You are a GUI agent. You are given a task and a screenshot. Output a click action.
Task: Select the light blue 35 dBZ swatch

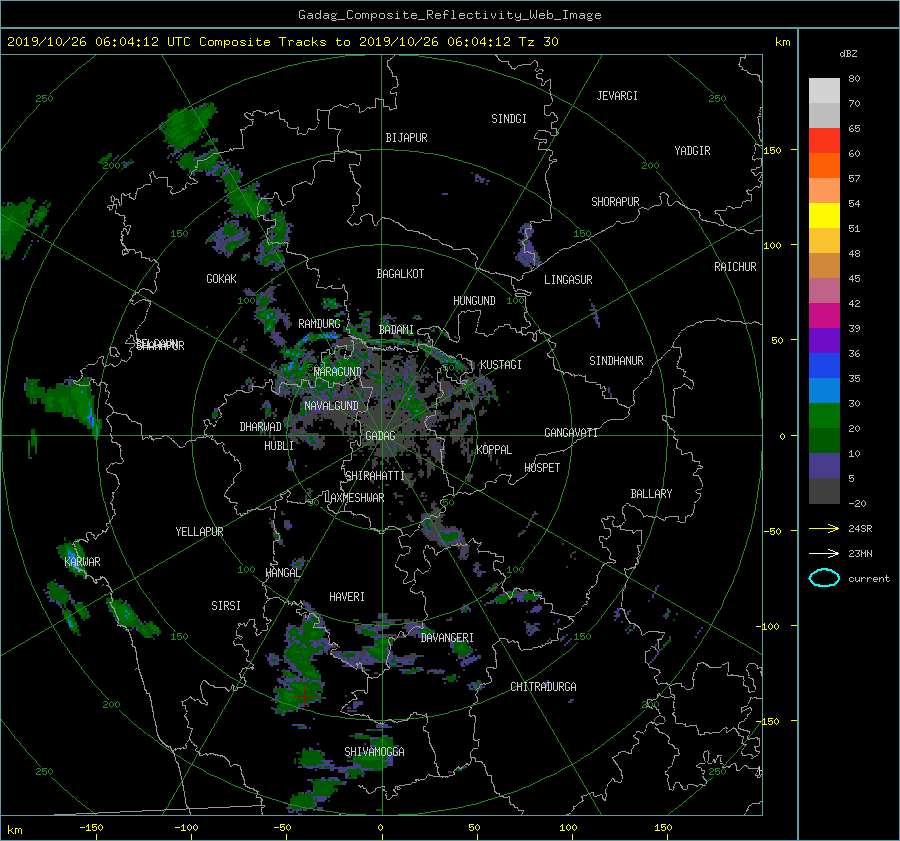824,390
